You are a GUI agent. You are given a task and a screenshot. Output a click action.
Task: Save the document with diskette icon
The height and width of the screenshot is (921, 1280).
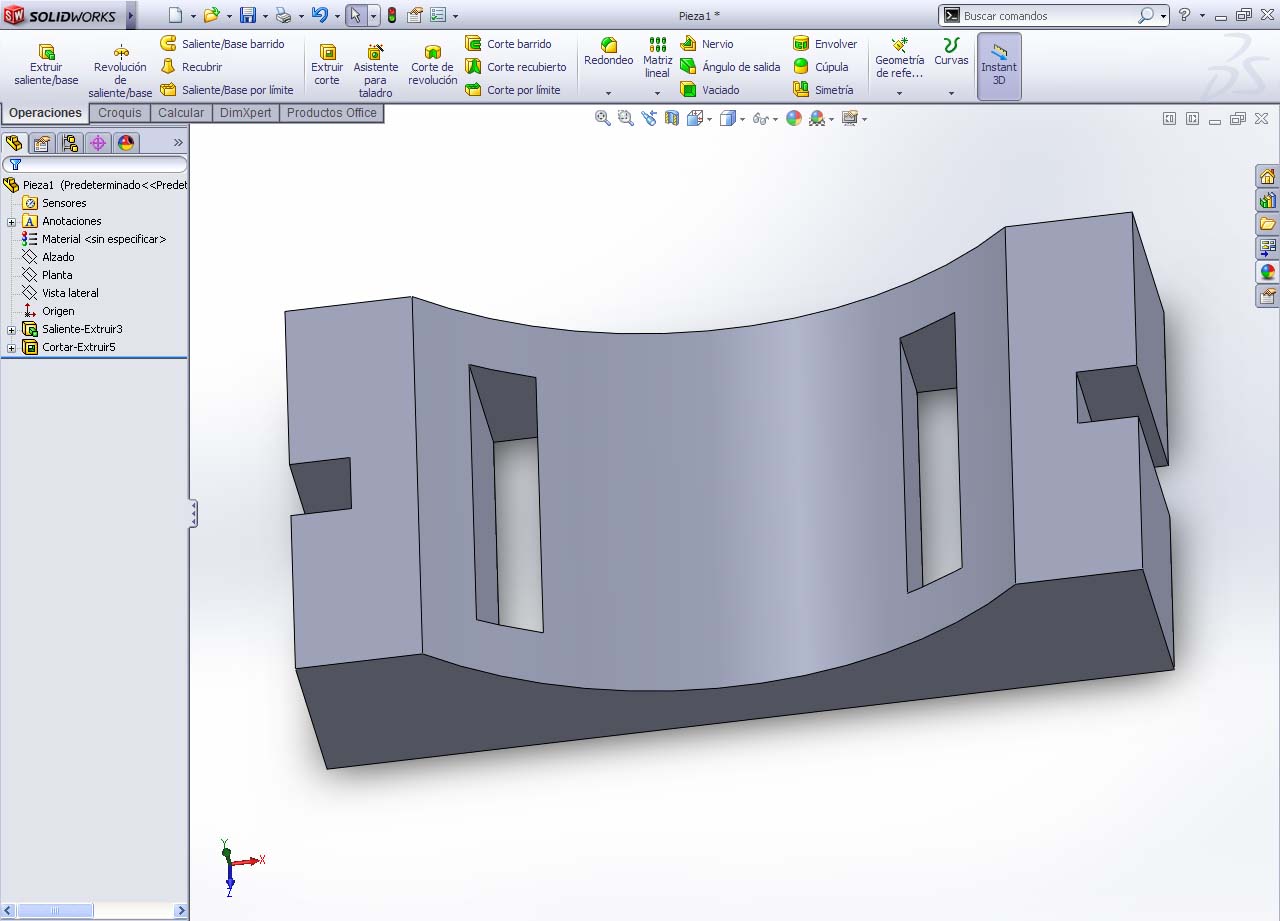pos(248,15)
